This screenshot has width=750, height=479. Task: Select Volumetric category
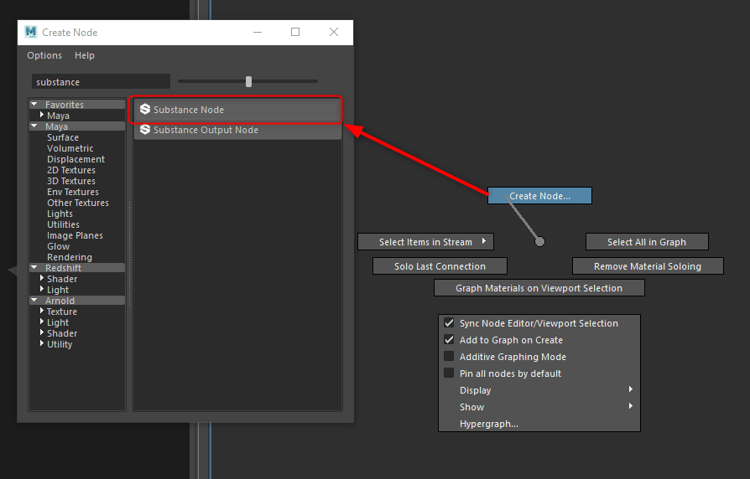point(70,148)
